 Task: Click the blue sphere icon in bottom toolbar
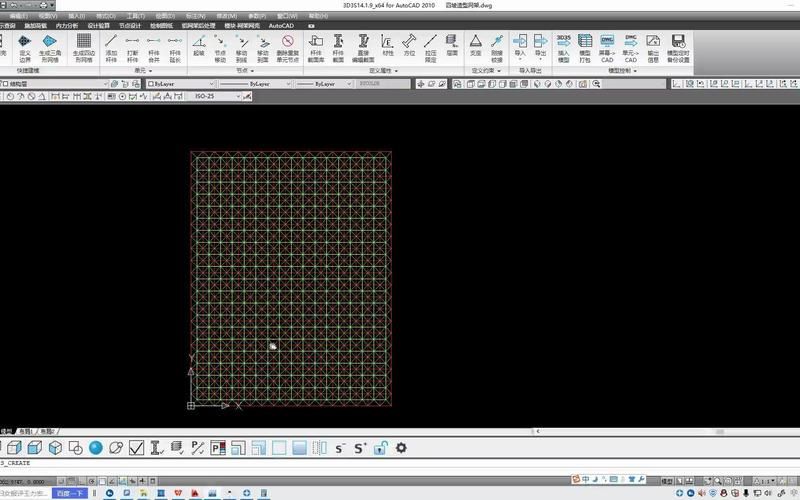point(96,448)
